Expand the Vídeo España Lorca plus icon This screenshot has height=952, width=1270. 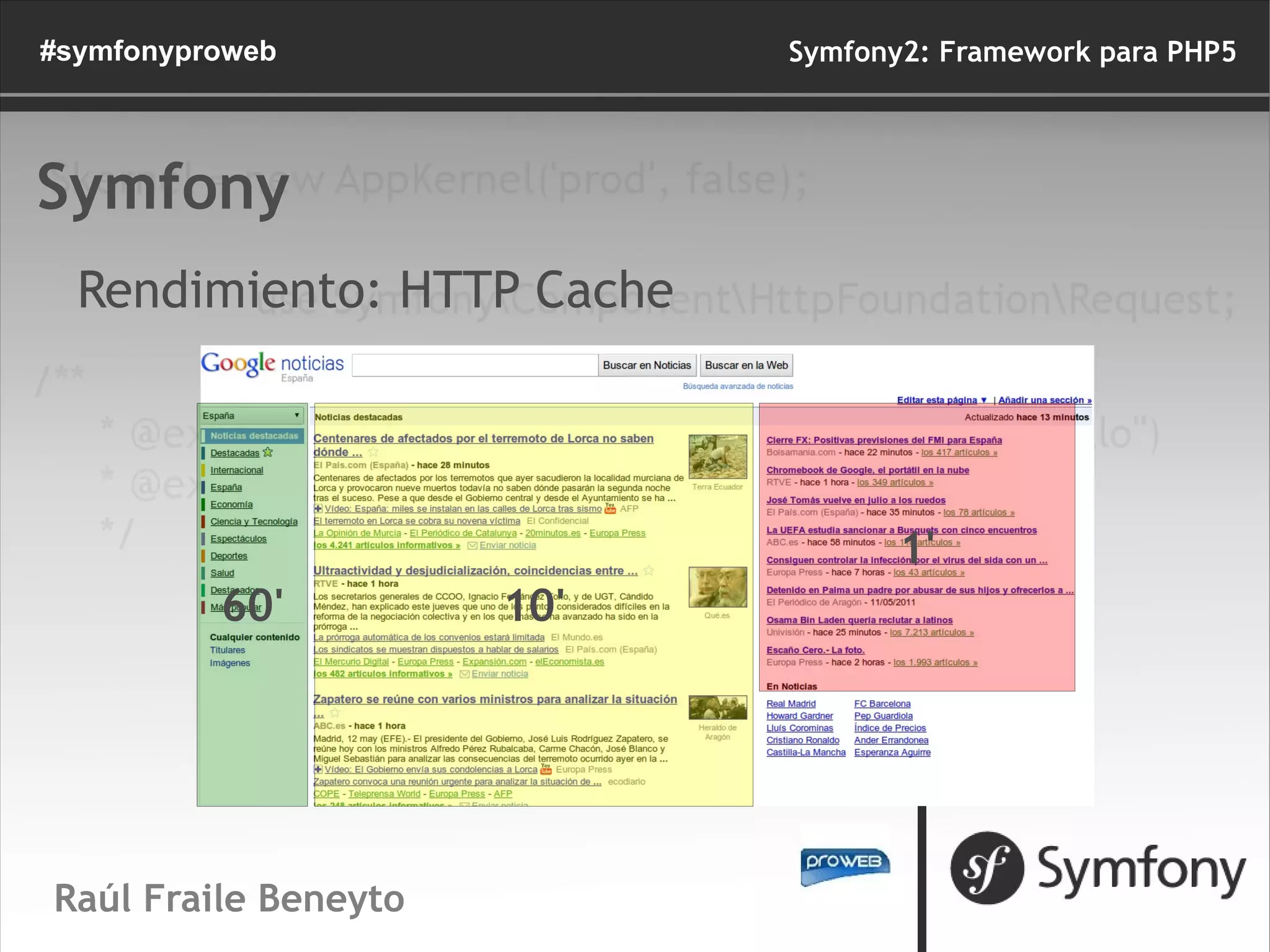[318, 509]
